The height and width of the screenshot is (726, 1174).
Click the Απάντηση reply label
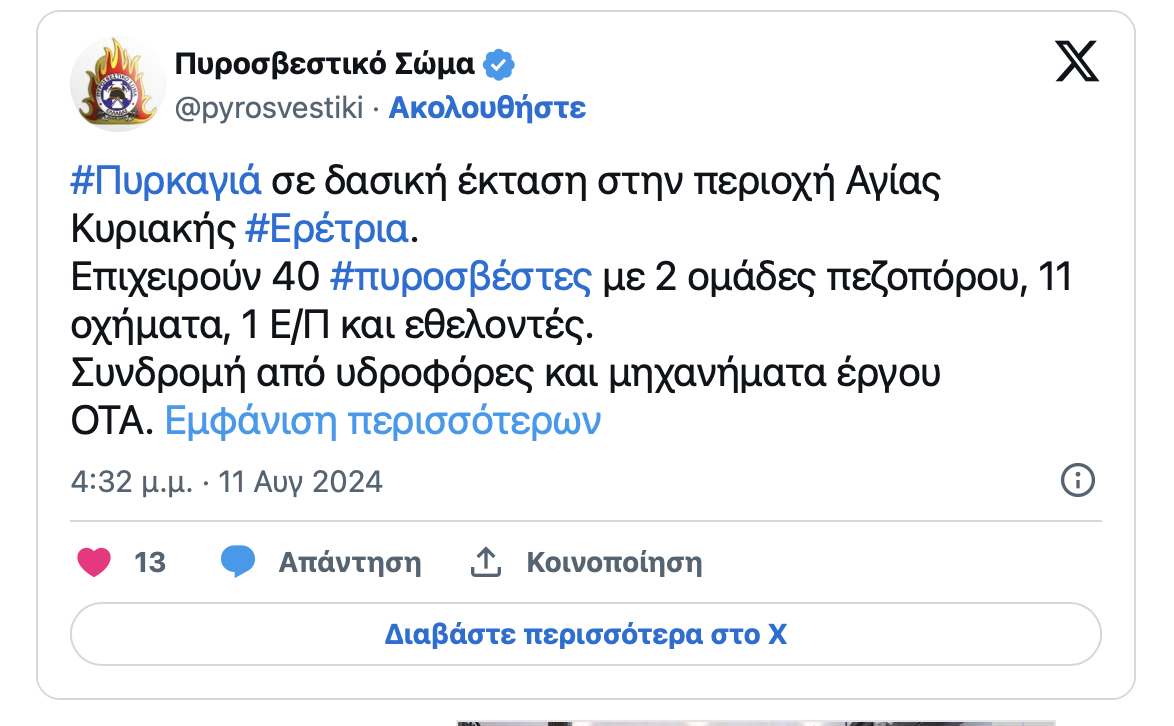(349, 562)
